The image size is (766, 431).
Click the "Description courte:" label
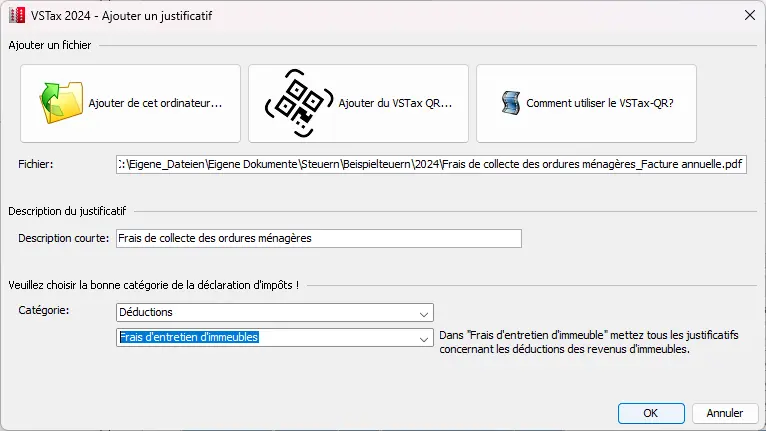pos(64,238)
